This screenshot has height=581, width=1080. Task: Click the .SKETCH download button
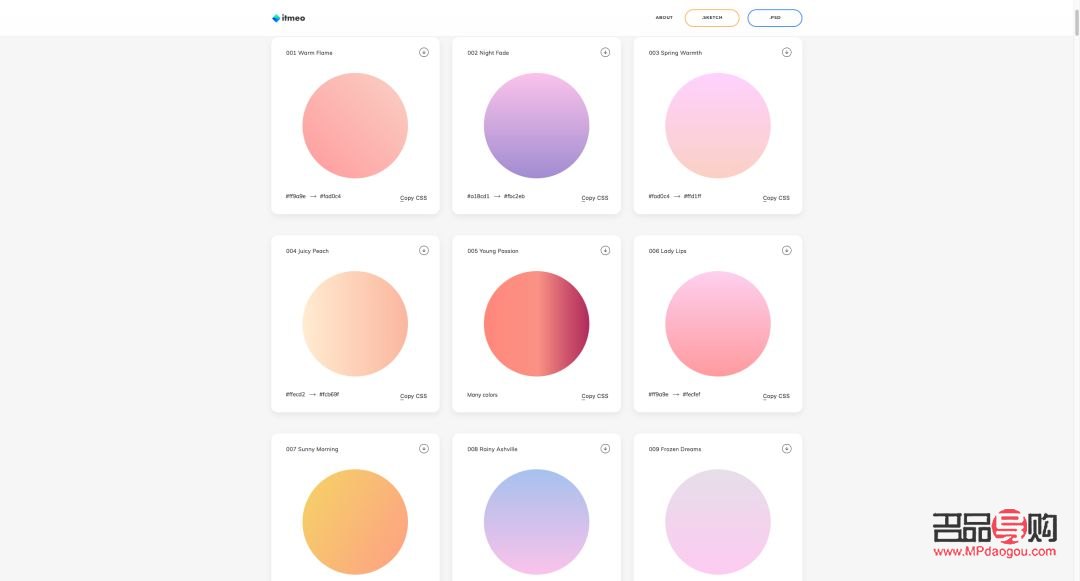coord(712,18)
